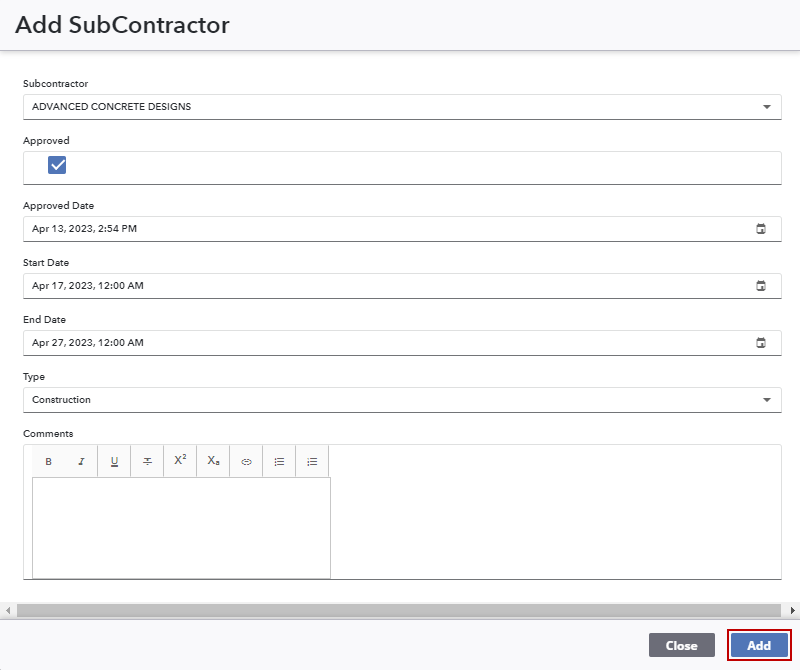Open calendar picker for Start Date
This screenshot has width=800, height=670.
point(761,286)
